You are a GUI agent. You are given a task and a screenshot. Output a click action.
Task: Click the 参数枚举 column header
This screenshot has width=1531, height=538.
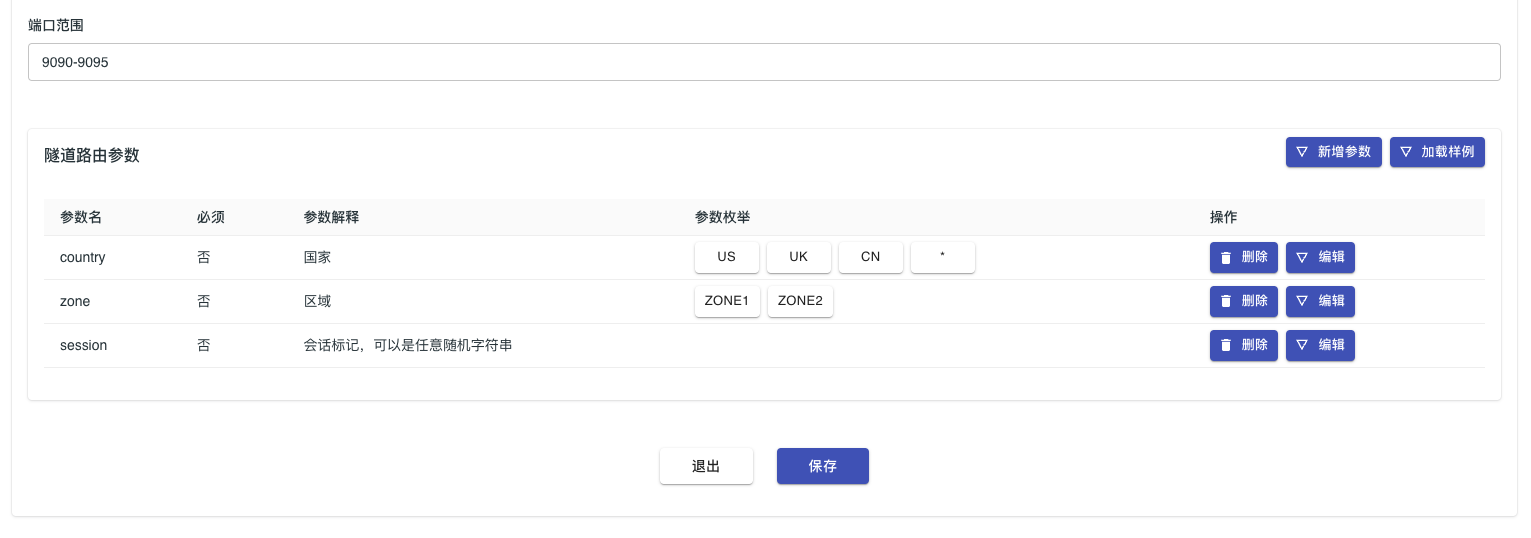click(x=722, y=218)
